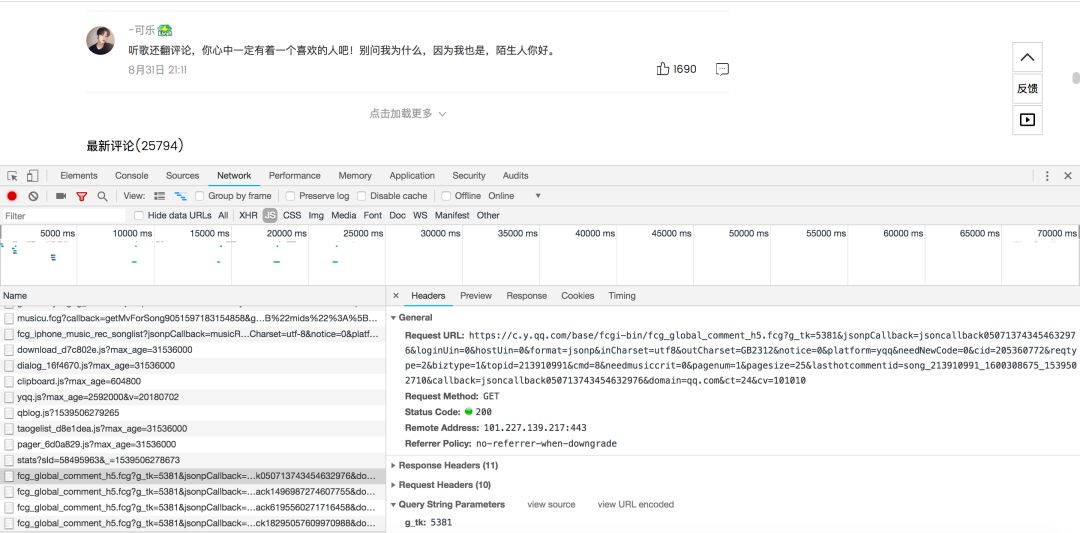Open the Timing tab of the request

click(621, 295)
